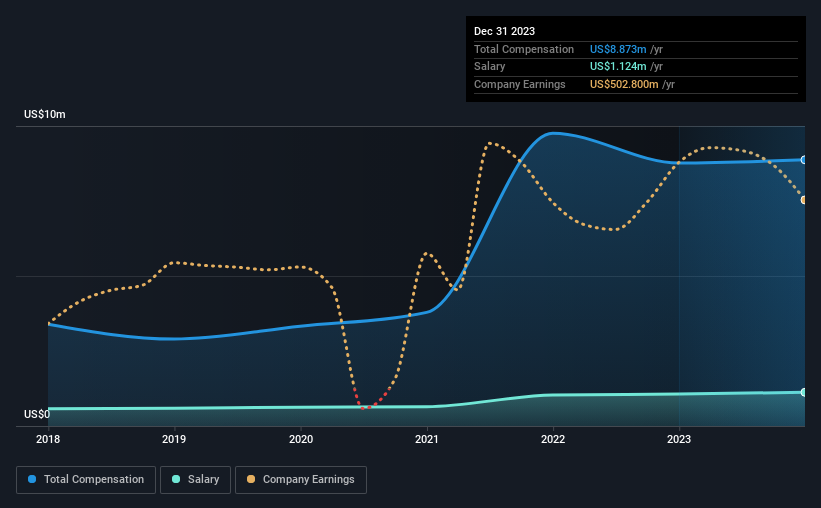Viewport: 821px width, 508px height.
Task: Click the tooltip Company Earnings row label
Action: click(519, 84)
